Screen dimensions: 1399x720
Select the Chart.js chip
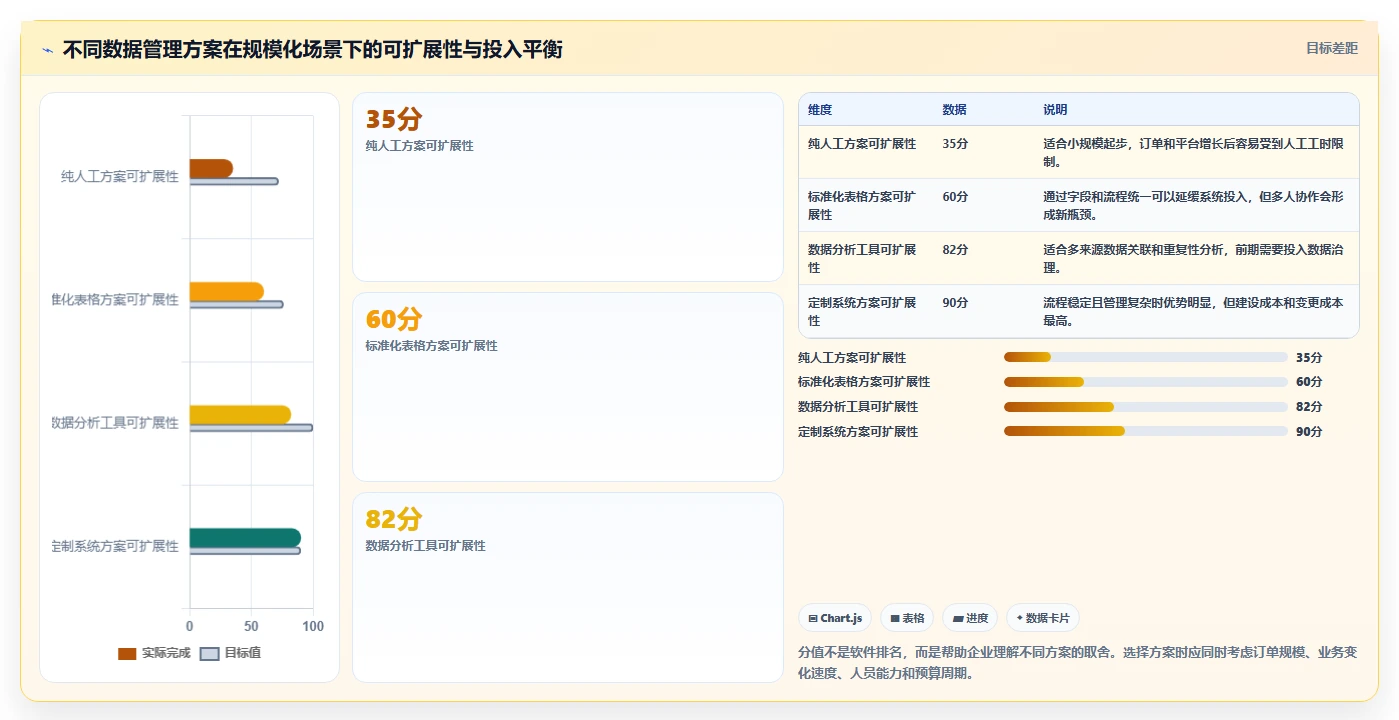point(835,618)
